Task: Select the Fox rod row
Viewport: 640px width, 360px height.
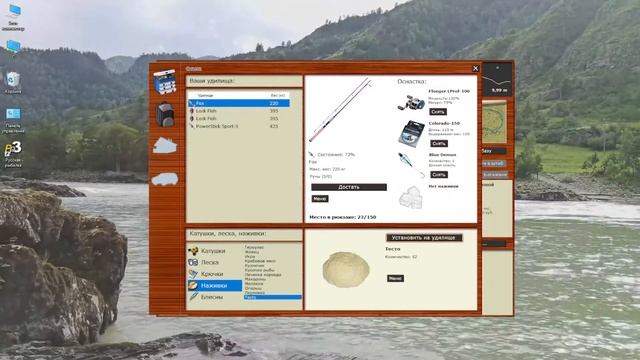Action: pyautogui.click(x=239, y=103)
